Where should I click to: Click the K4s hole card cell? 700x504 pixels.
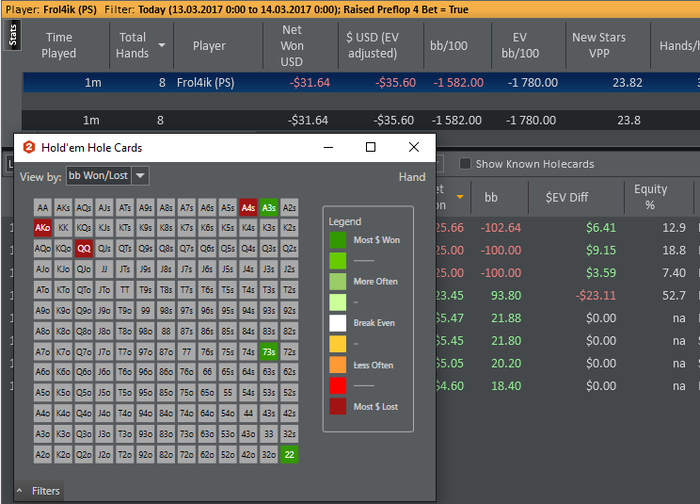point(248,228)
